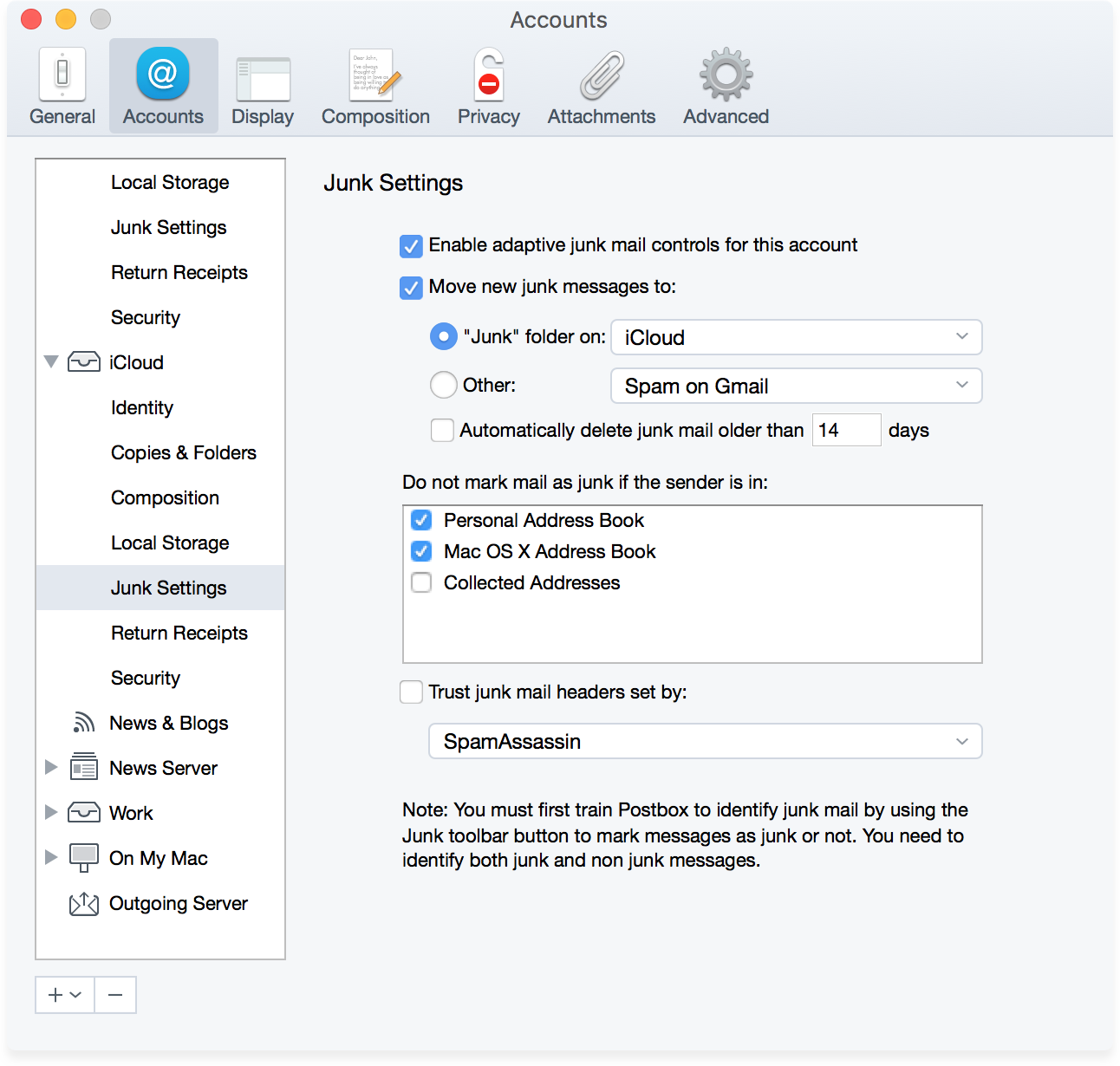Click the News & Blogs RSS icon
This screenshot has height=1066, width=1120.
click(84, 723)
